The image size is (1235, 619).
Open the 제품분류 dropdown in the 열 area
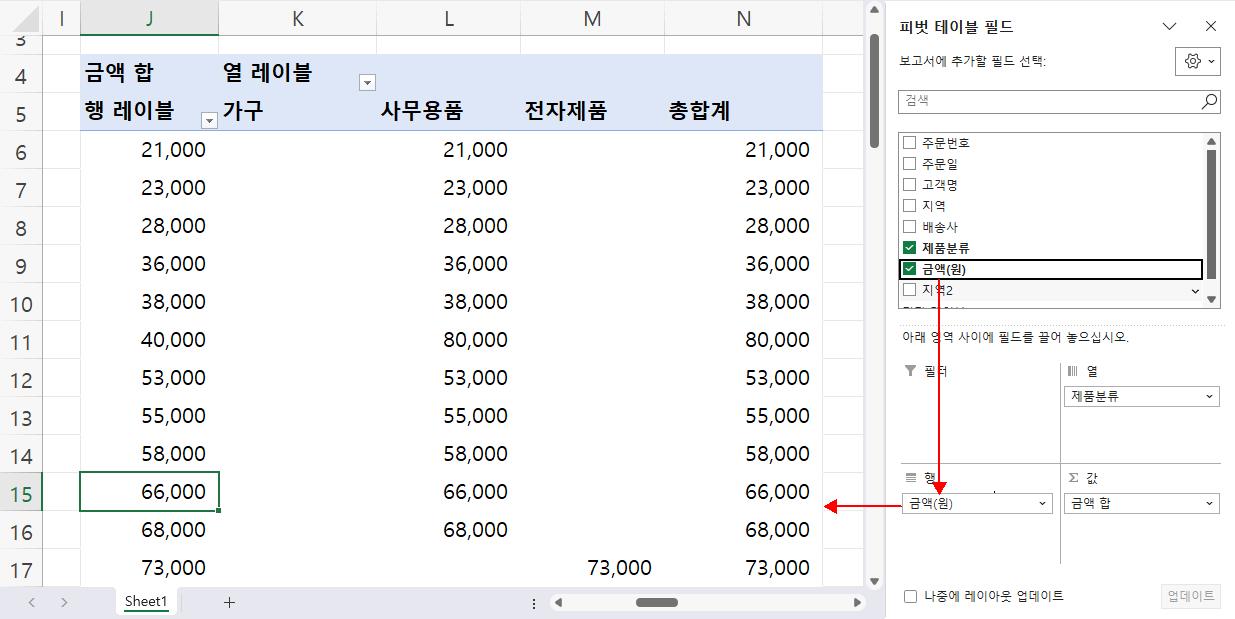tap(1211, 396)
